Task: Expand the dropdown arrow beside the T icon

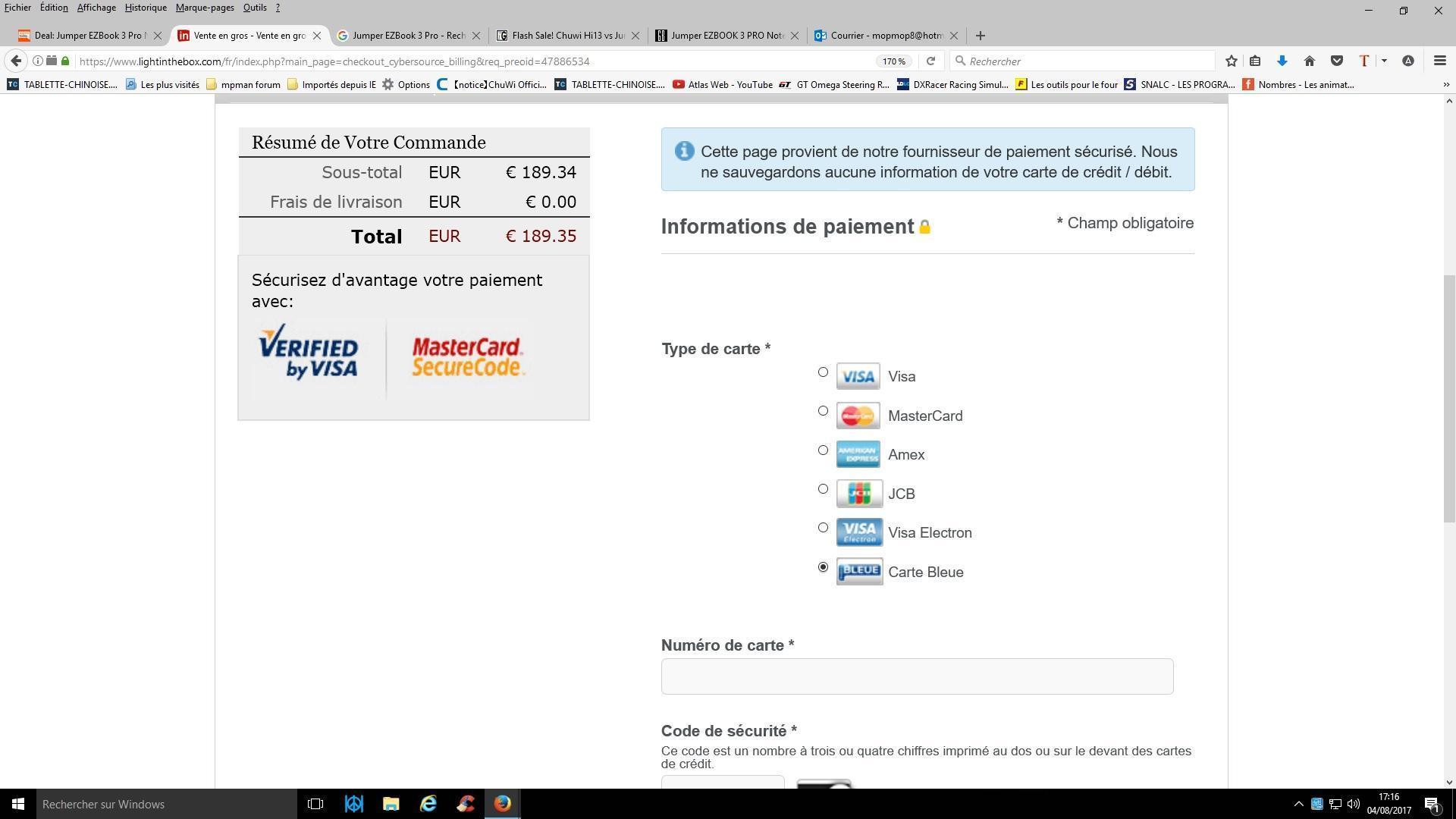Action: (1384, 61)
